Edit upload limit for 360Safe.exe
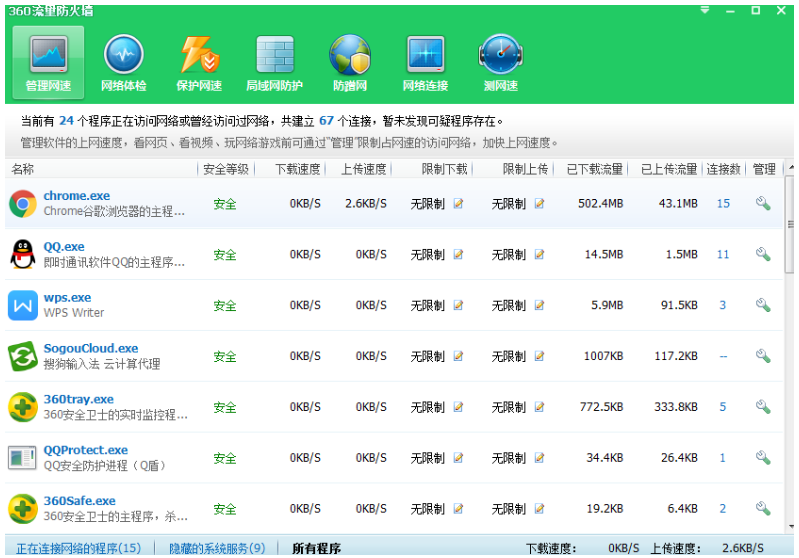Viewport: 799px width, 558px height. [539, 508]
